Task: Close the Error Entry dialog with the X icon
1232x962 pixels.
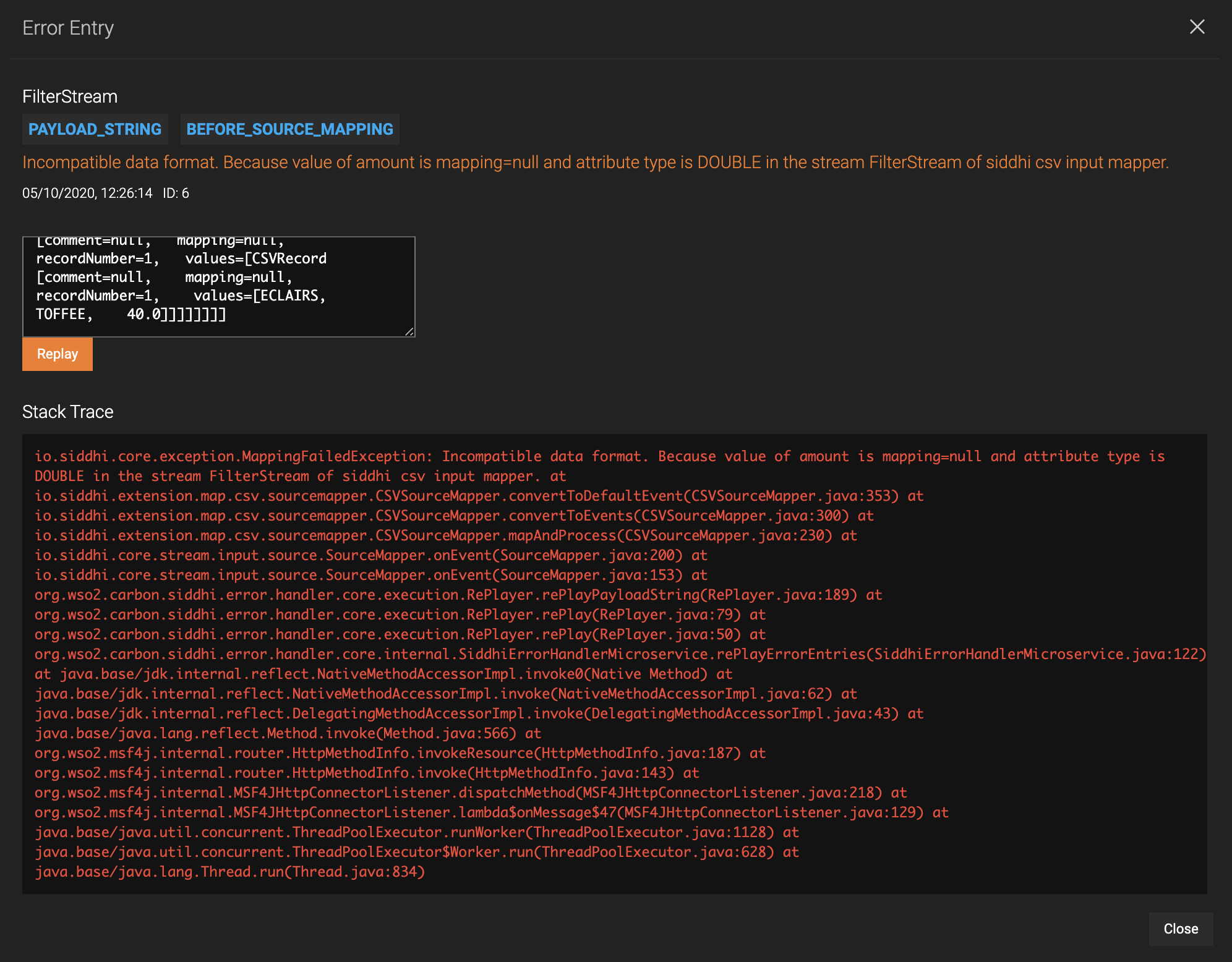Action: point(1197,27)
